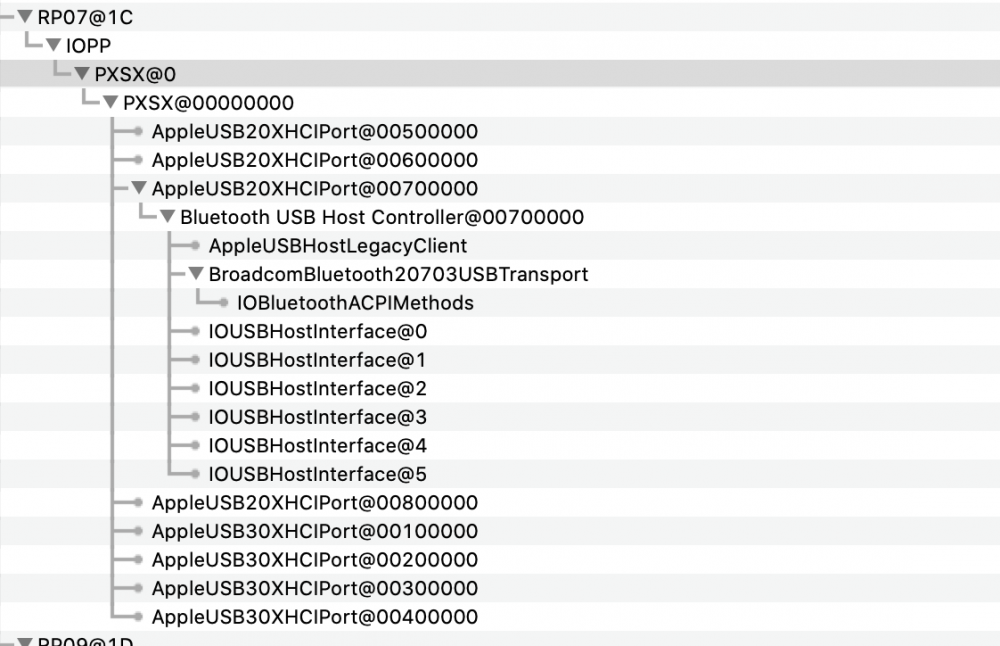This screenshot has width=1000, height=646.
Task: Collapse BroadcomBluetooth20703USBTransport disclosure triangle
Action: (196, 274)
